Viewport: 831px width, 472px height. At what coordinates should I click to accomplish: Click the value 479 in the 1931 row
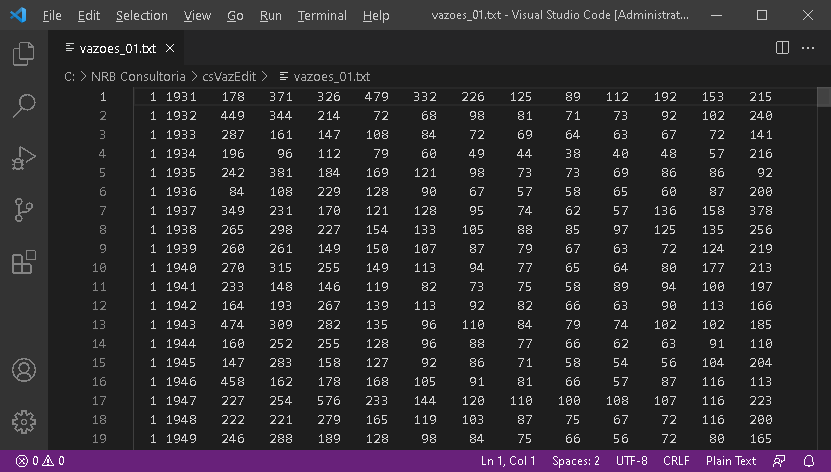click(x=376, y=97)
